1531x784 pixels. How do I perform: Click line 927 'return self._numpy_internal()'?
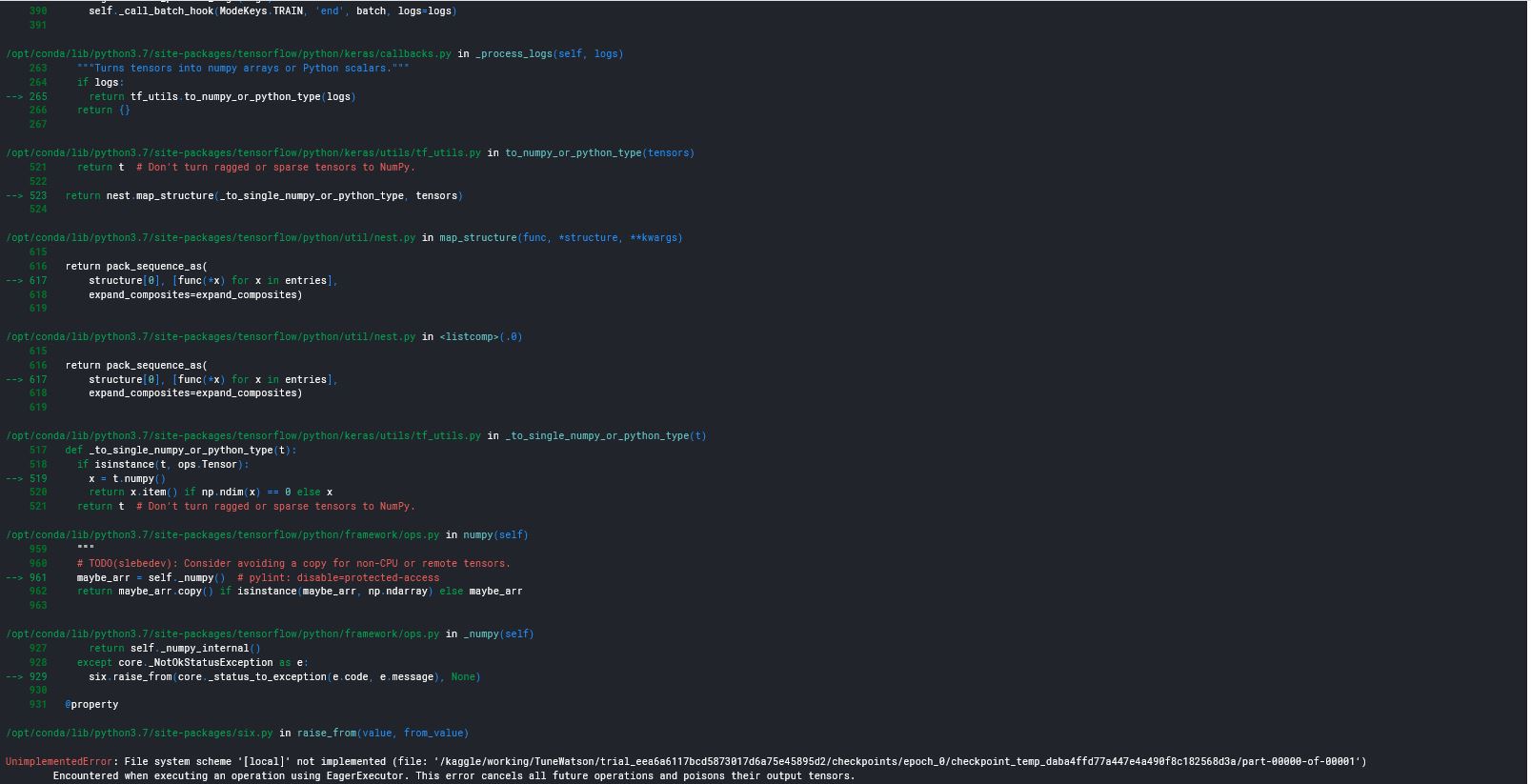174,648
